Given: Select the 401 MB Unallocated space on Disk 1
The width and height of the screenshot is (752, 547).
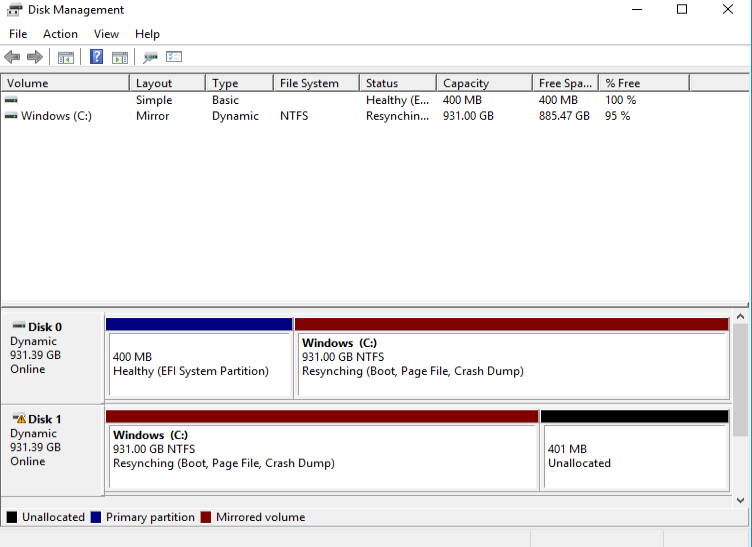Looking at the screenshot, I should [x=634, y=456].
